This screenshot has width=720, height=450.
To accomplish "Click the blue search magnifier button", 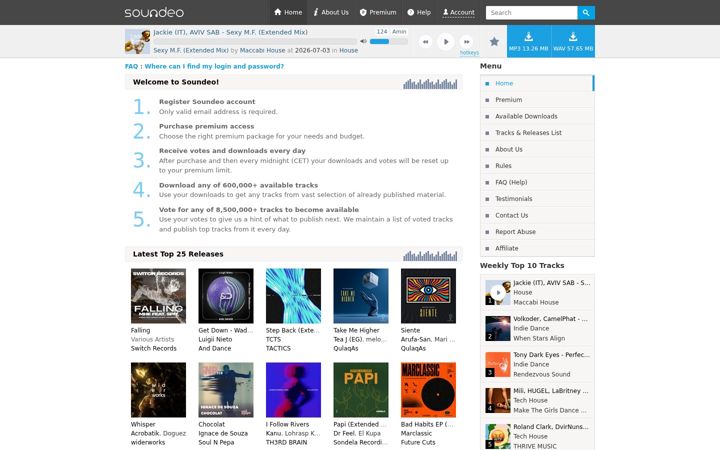I will [586, 13].
